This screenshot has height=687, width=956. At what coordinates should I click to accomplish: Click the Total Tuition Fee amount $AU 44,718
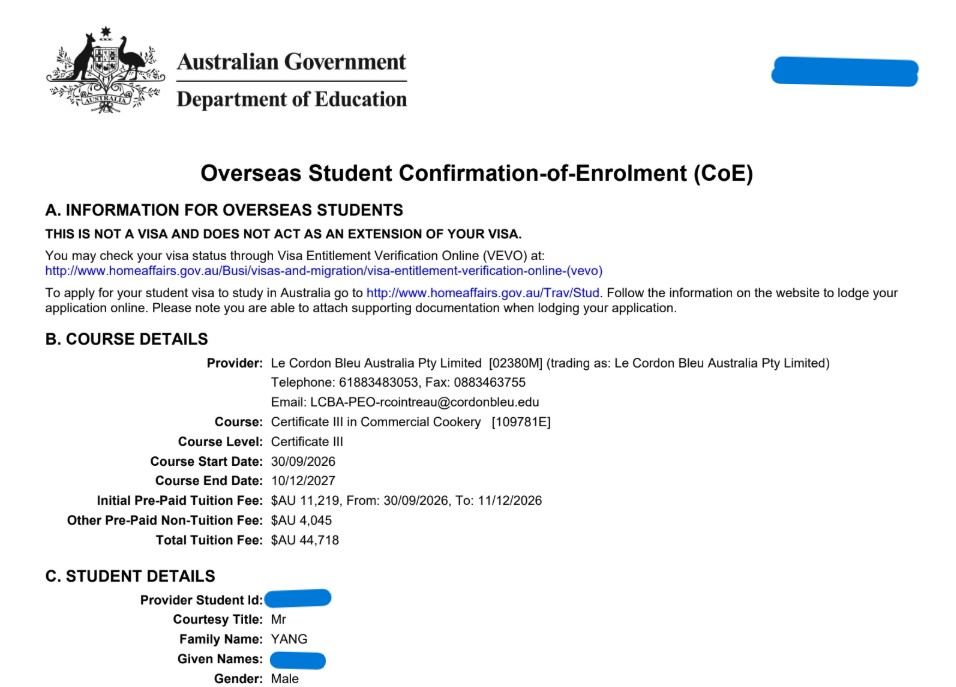tap(305, 540)
